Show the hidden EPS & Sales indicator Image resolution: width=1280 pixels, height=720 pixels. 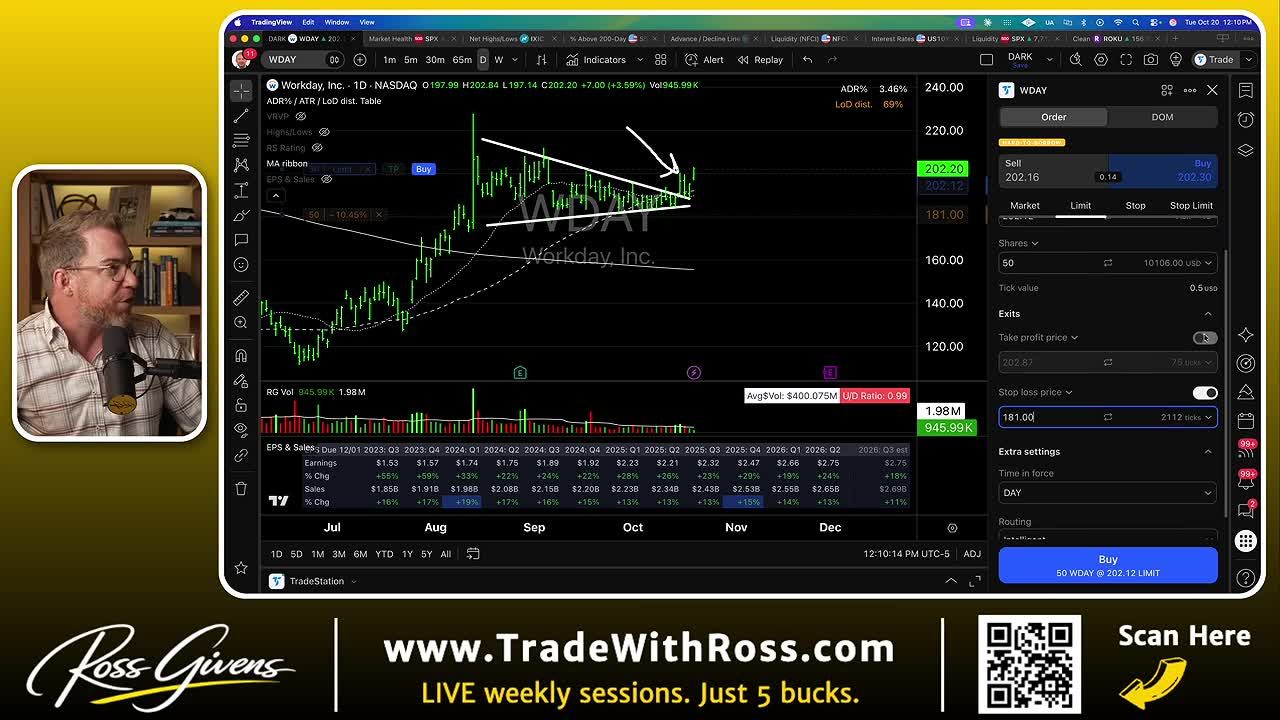pos(326,180)
